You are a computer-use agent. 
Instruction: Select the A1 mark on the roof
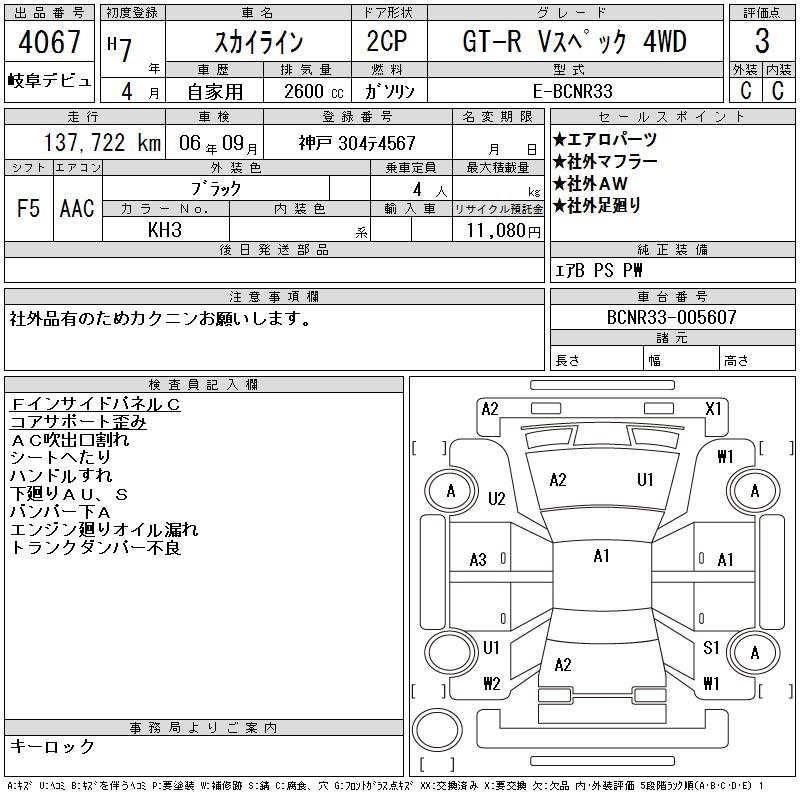click(x=602, y=556)
